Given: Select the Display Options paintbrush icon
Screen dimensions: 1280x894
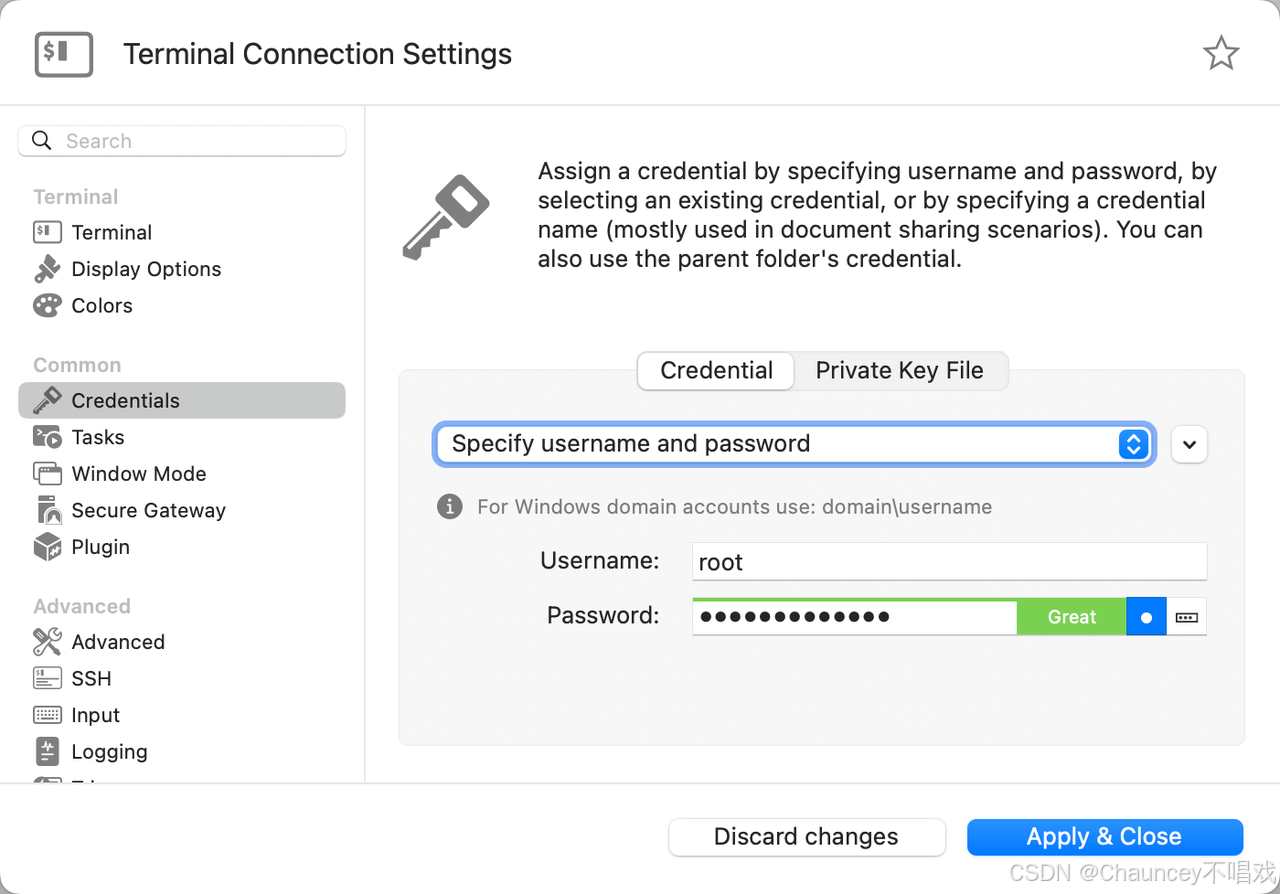Looking at the screenshot, I should 47,269.
